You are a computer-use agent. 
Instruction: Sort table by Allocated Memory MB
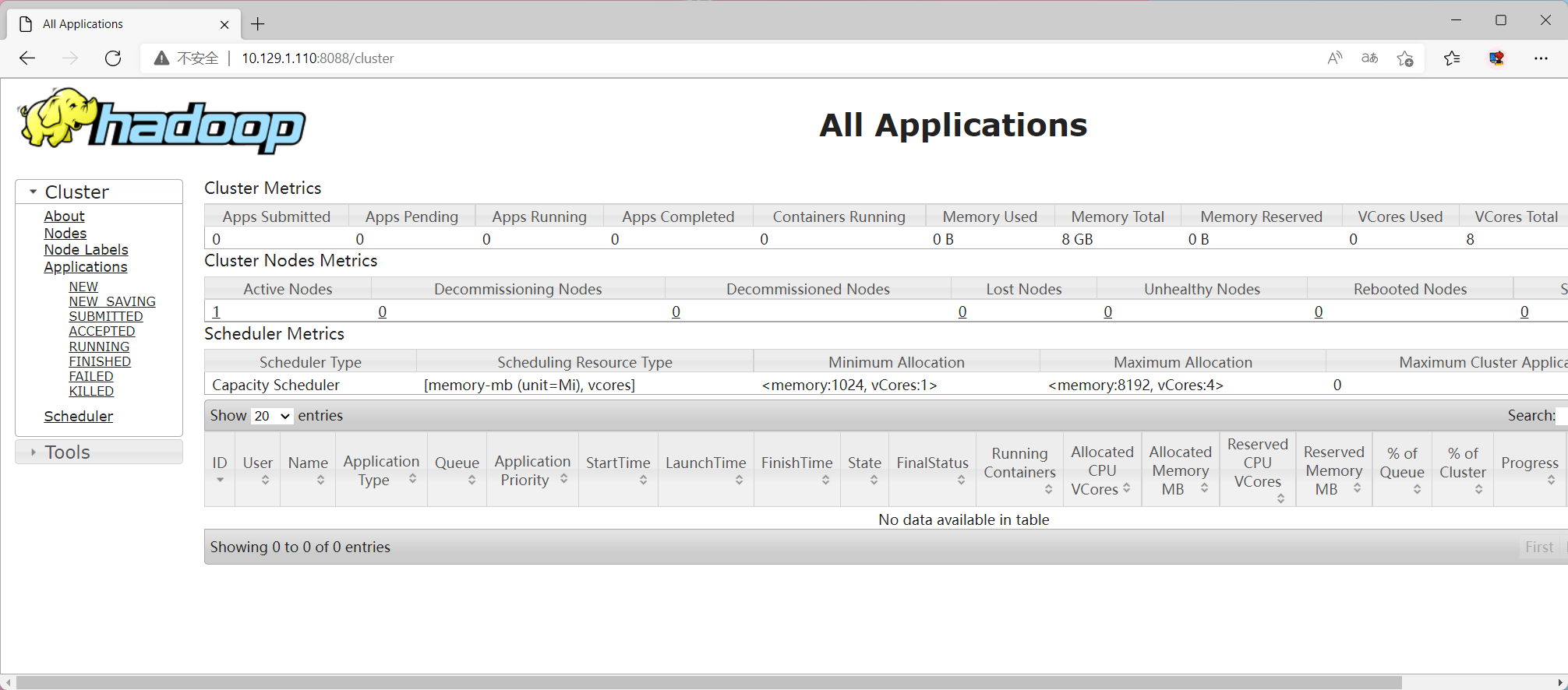point(1181,469)
